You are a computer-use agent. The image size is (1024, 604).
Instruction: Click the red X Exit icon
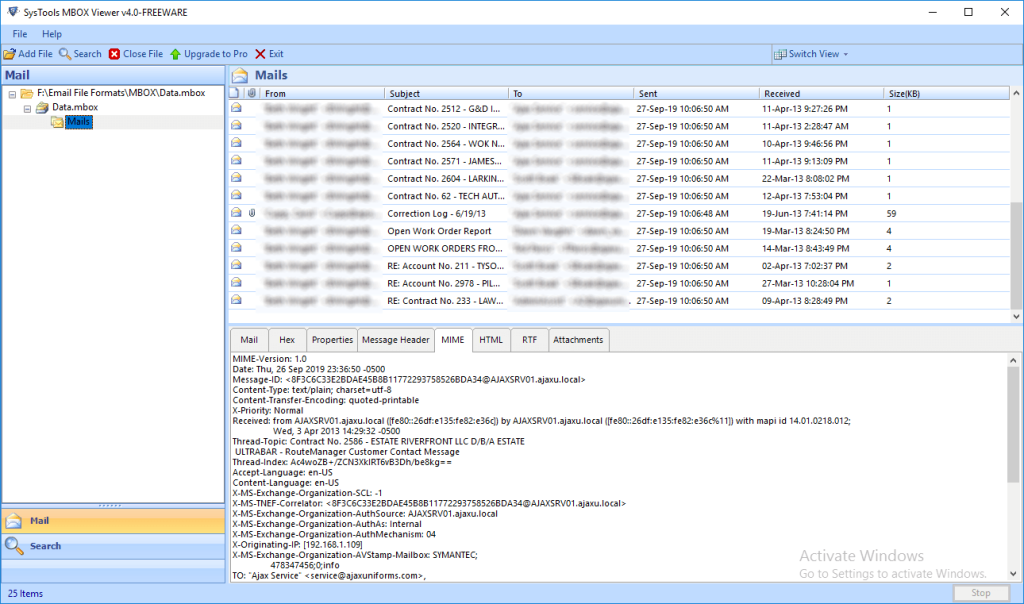[x=260, y=54]
